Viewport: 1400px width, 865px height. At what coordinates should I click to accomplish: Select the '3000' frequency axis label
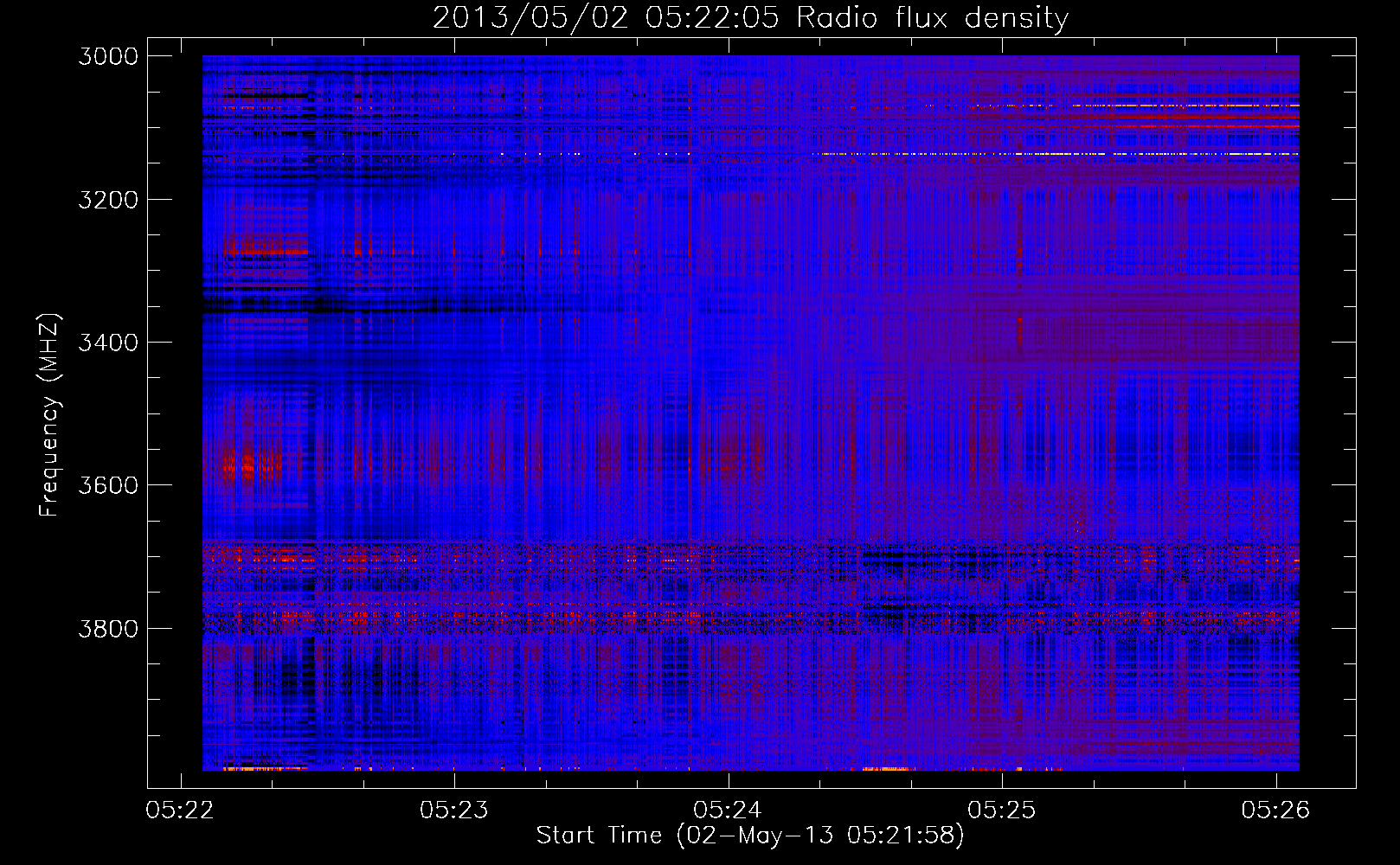click(108, 56)
